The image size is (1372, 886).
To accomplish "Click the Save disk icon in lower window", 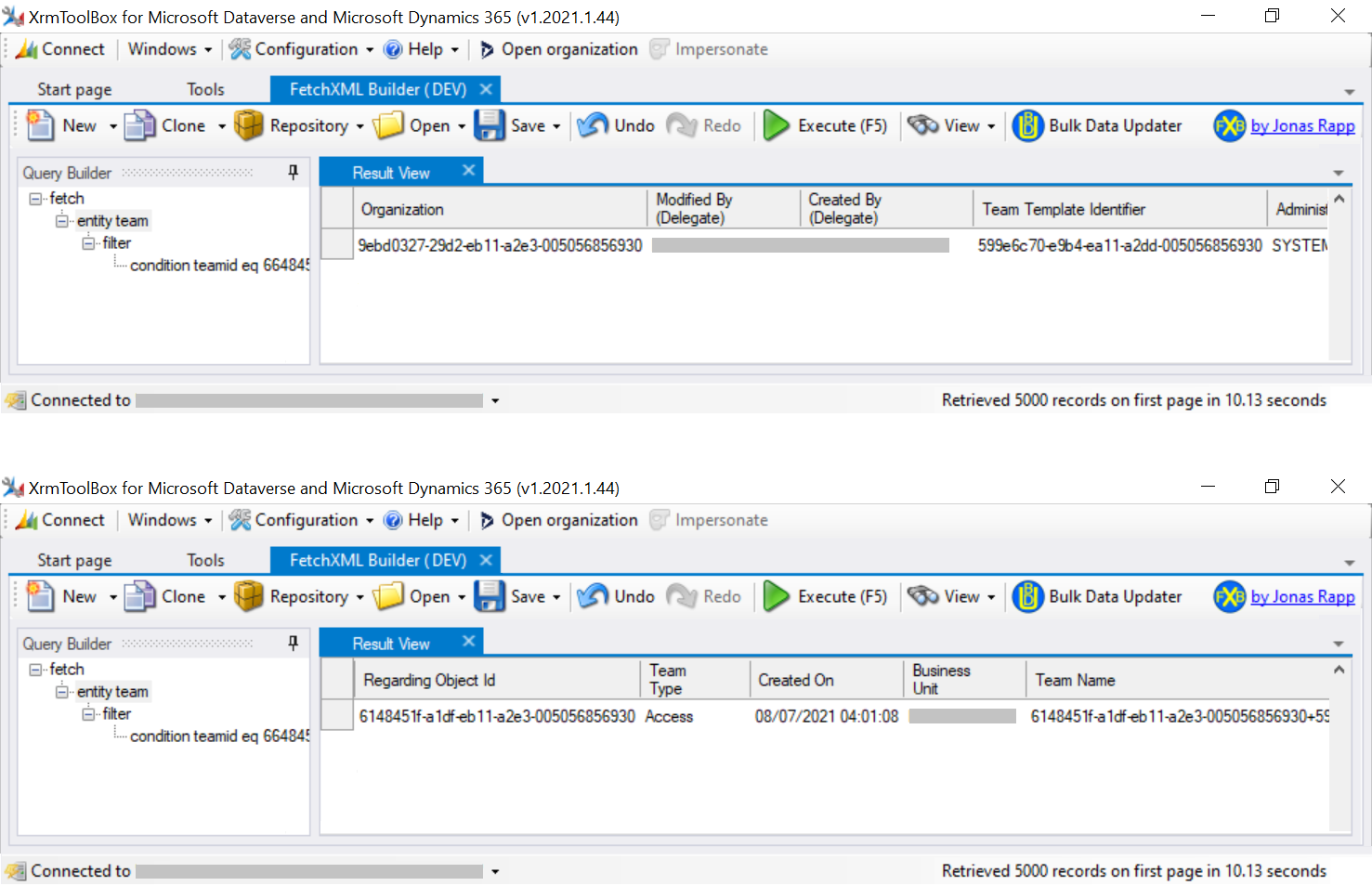I will pyautogui.click(x=490, y=596).
